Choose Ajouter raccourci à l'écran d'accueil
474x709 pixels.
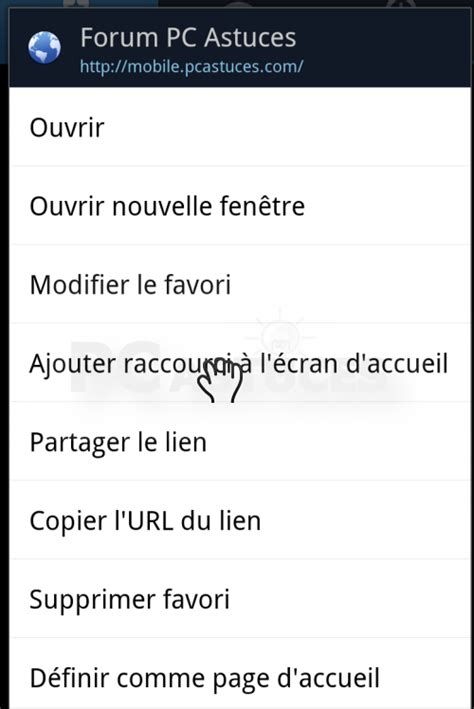pos(240,363)
